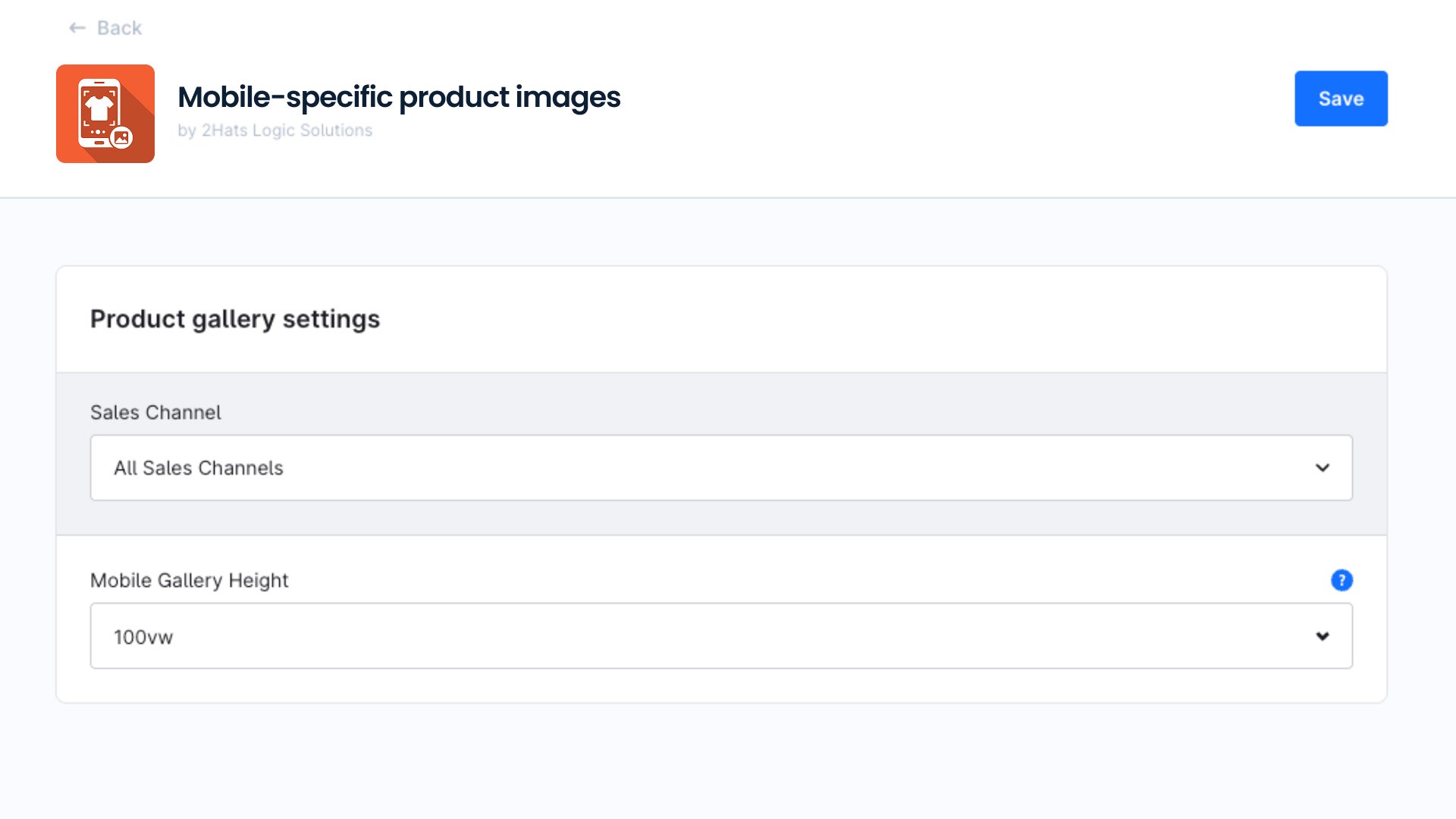Open the Mobile Gallery Height dropdown
This screenshot has width=1456, height=819.
point(721,636)
